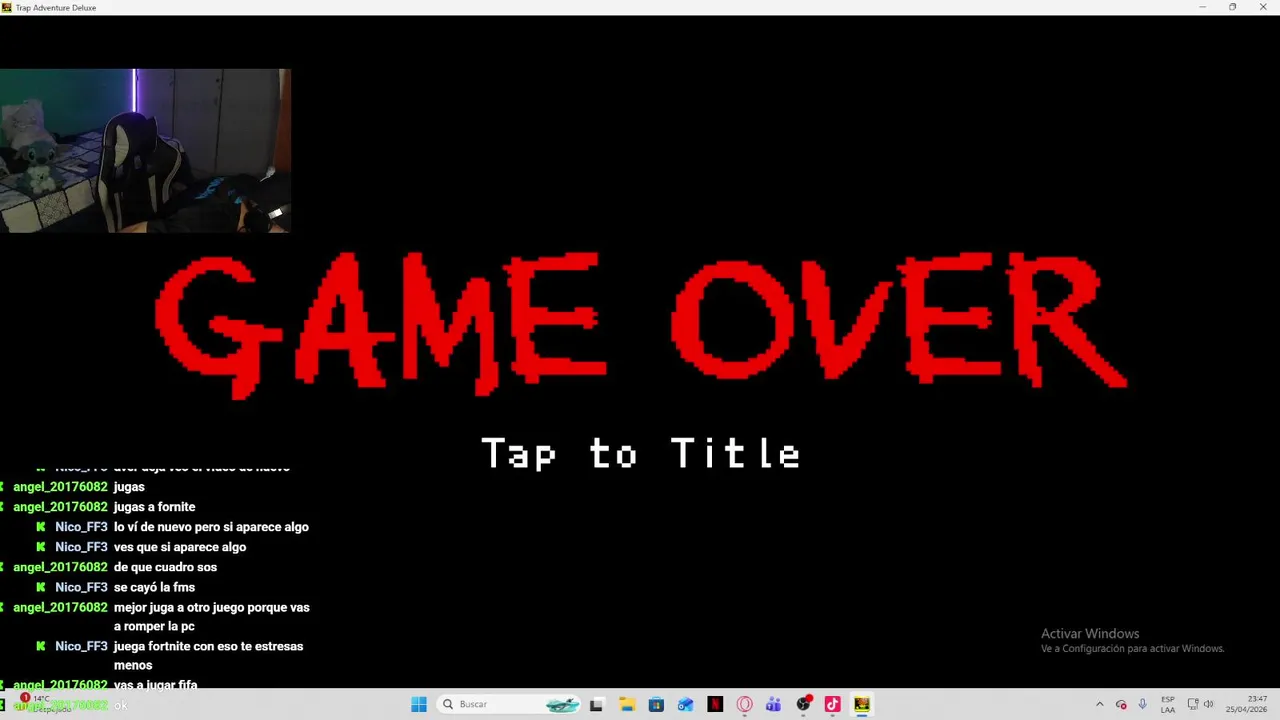Click message 'lo ví de nuevo pero si aparece algo'
Screen dimensions: 1280x720
[211, 527]
